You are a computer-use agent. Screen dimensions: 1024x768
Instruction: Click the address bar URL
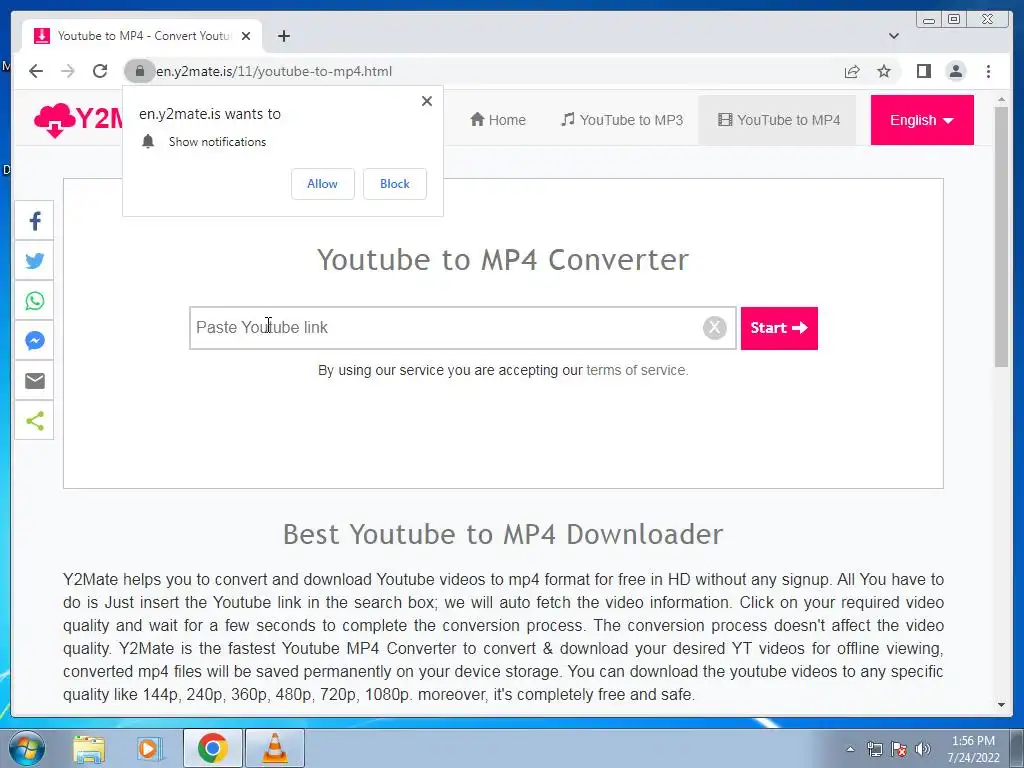(274, 71)
